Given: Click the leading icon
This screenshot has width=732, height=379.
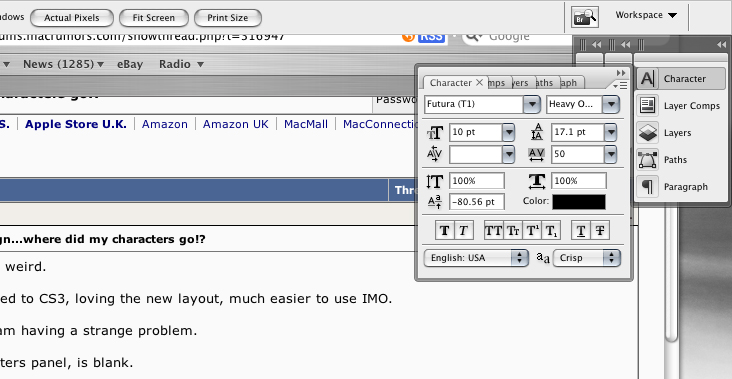Looking at the screenshot, I should tap(537, 133).
